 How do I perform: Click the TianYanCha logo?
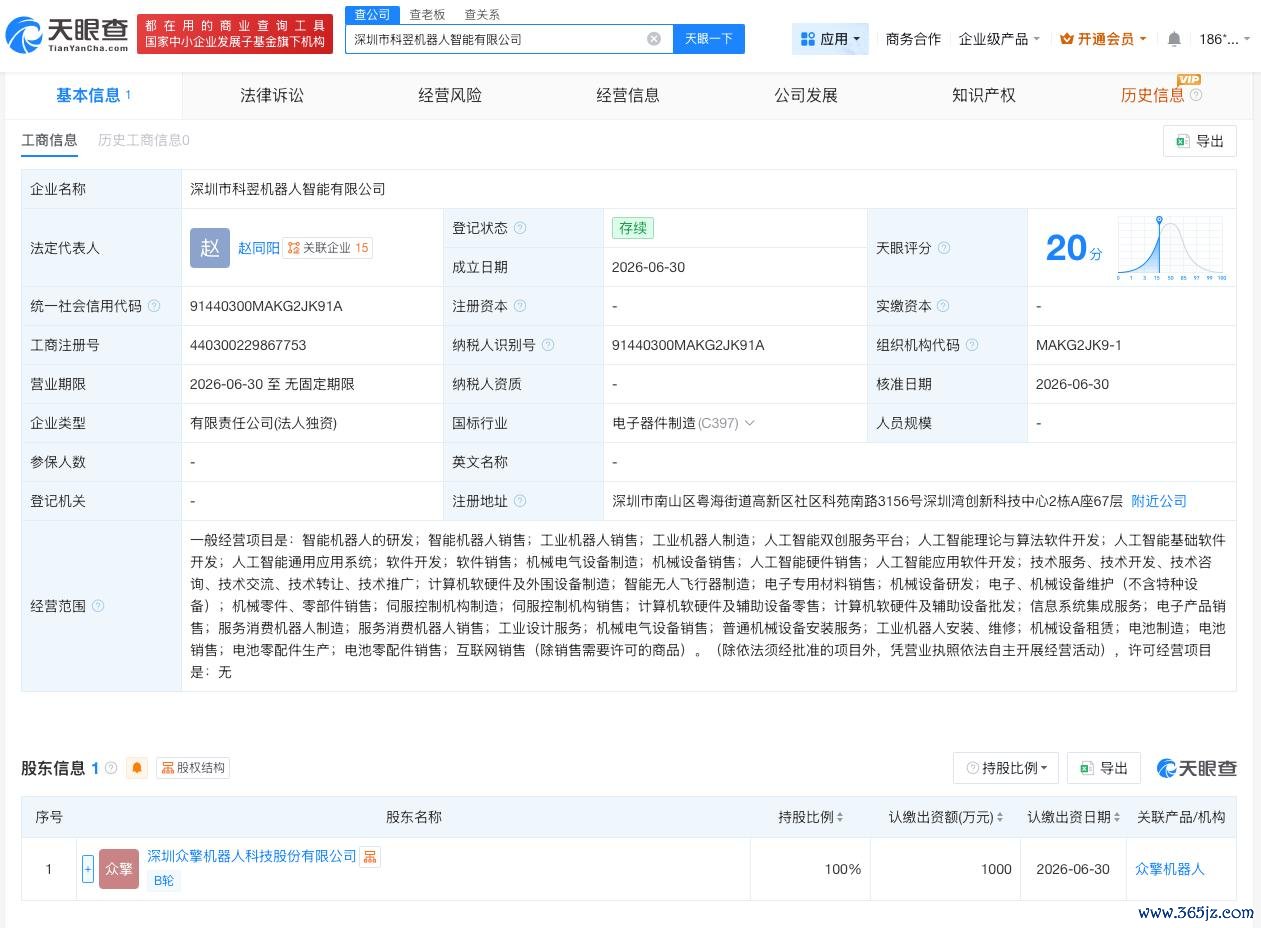[67, 35]
